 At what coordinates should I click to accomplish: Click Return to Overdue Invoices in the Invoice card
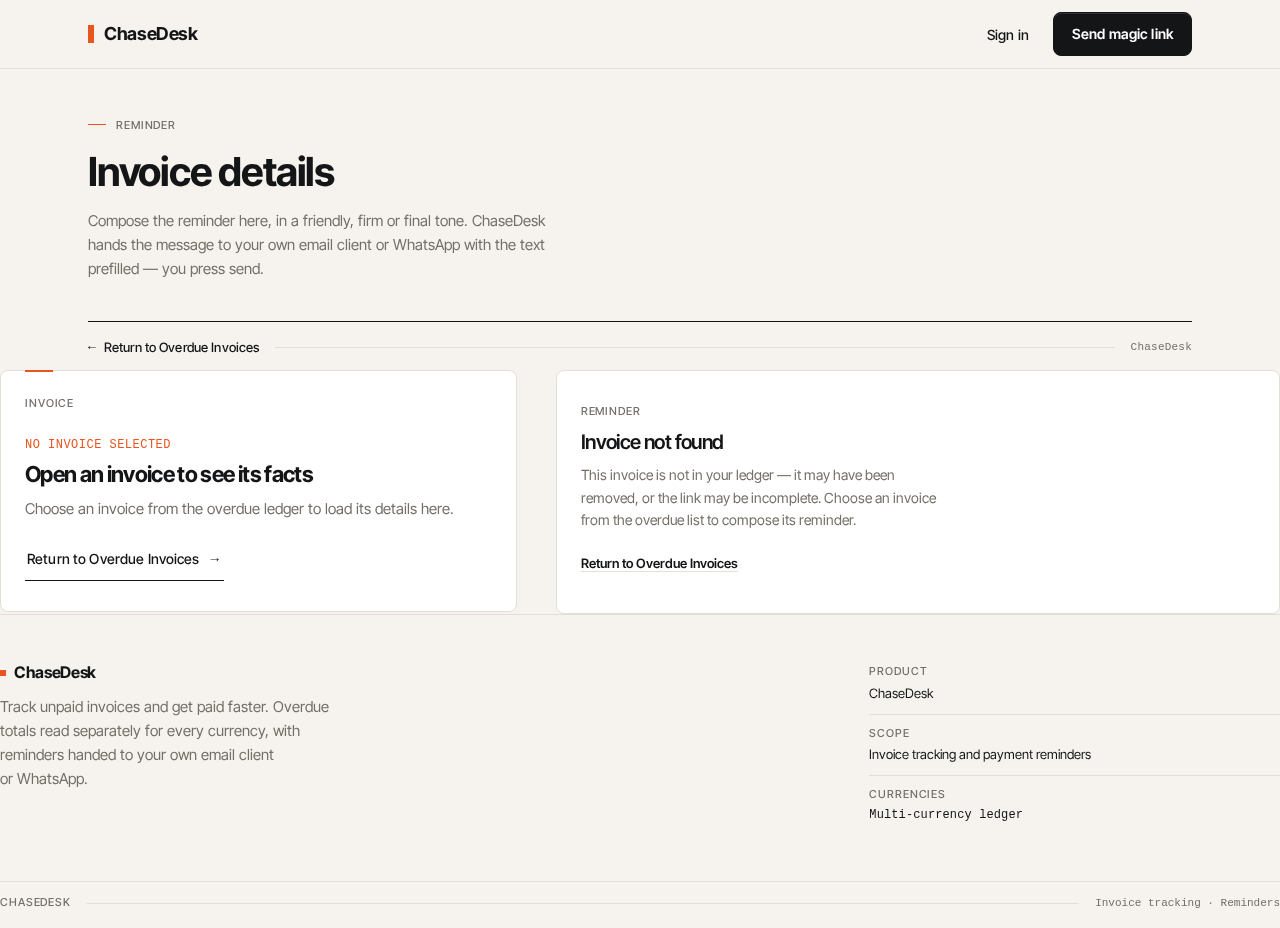(124, 559)
